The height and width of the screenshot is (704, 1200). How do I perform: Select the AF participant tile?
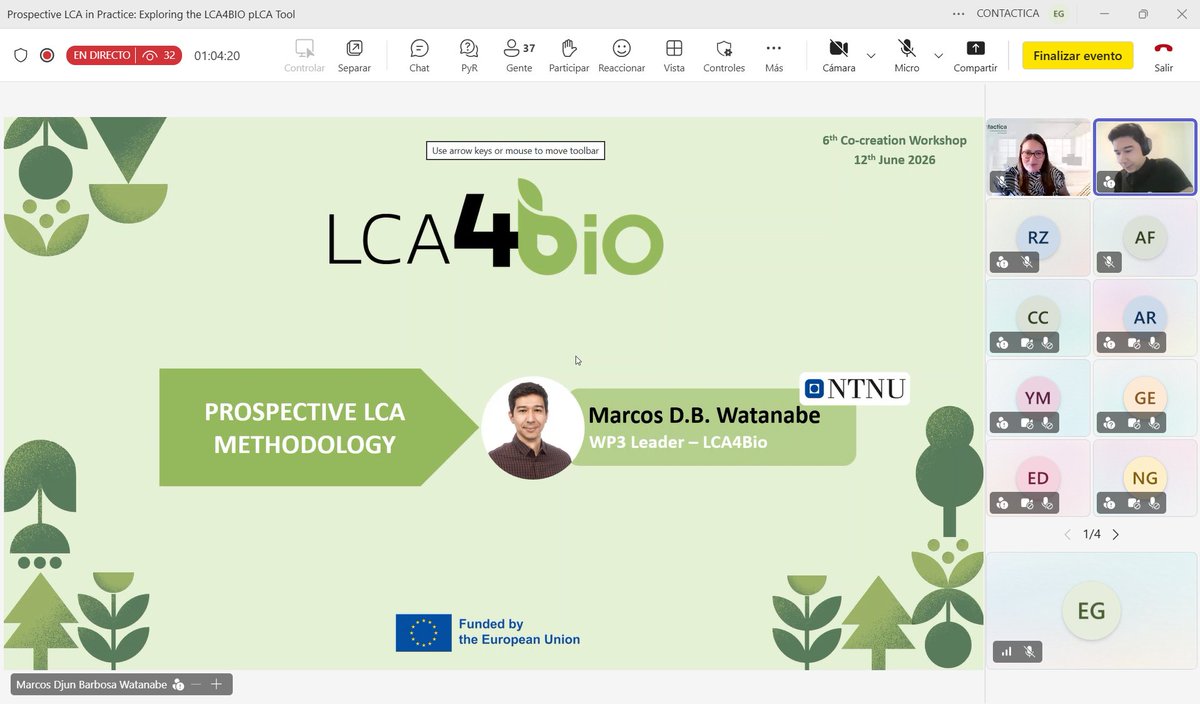tap(1145, 237)
